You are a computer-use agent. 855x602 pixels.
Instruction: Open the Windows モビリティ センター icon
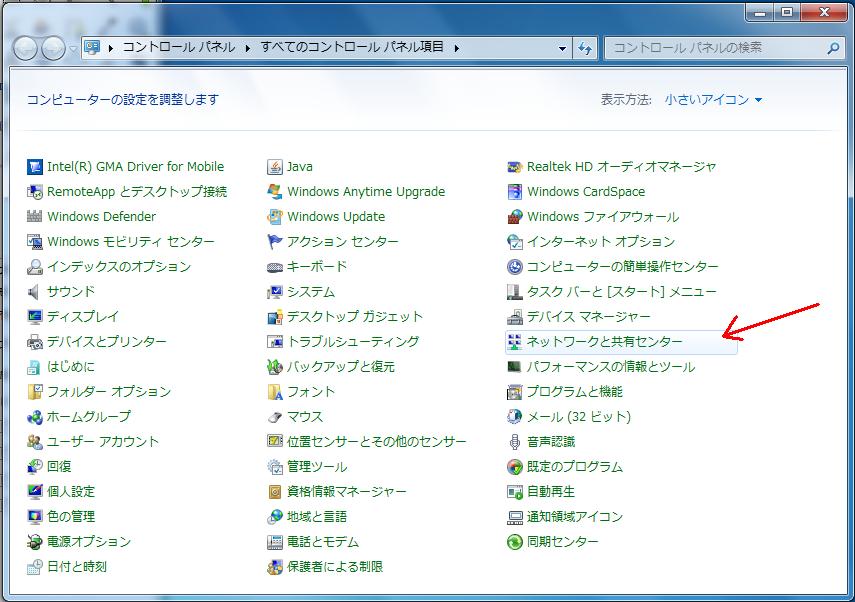pos(35,242)
